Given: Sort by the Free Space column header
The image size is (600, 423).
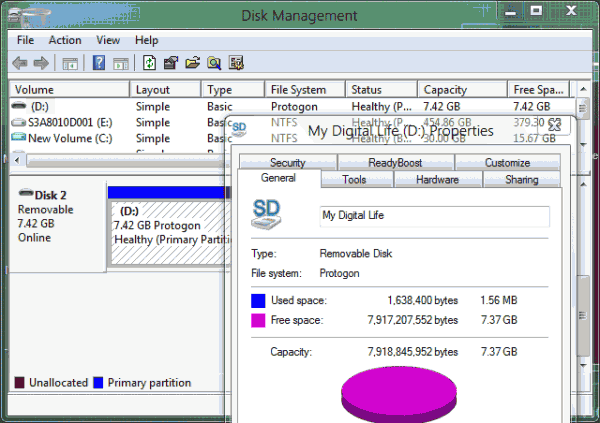Looking at the screenshot, I should 539,90.
